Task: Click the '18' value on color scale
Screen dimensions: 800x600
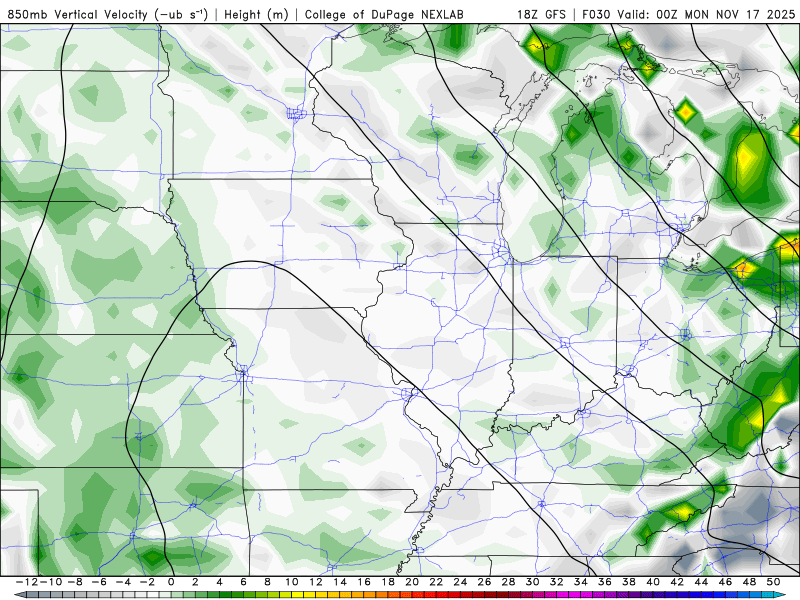Action: click(x=388, y=582)
